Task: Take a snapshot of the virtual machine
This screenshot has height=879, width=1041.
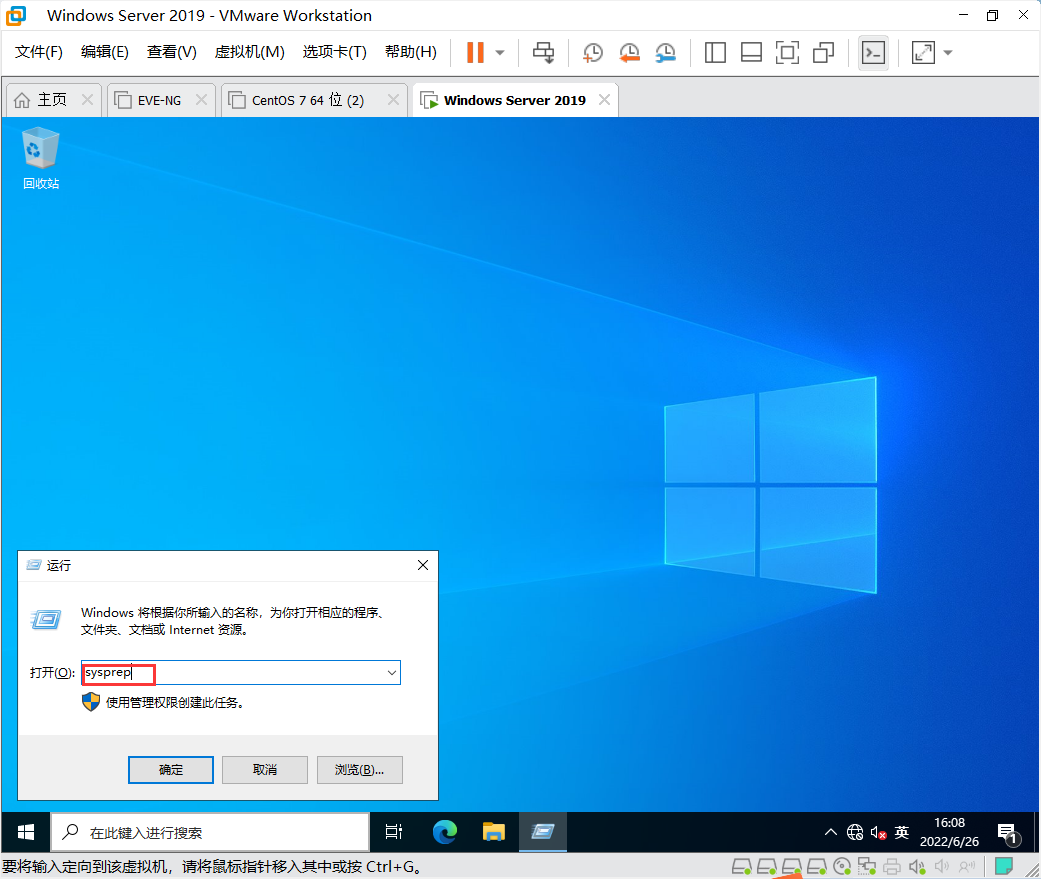Action: click(x=592, y=52)
